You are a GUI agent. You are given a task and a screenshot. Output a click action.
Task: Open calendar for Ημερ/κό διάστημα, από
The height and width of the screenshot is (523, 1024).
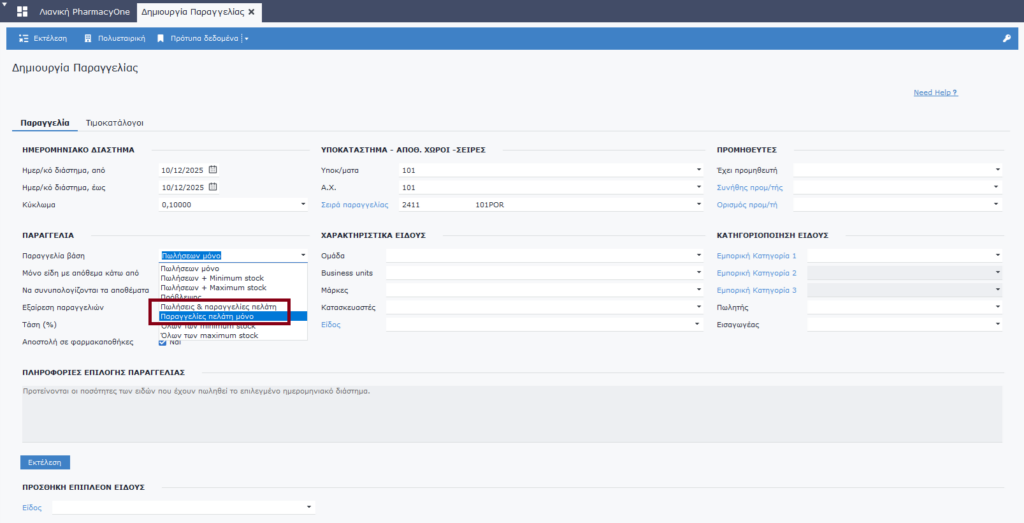coord(213,170)
